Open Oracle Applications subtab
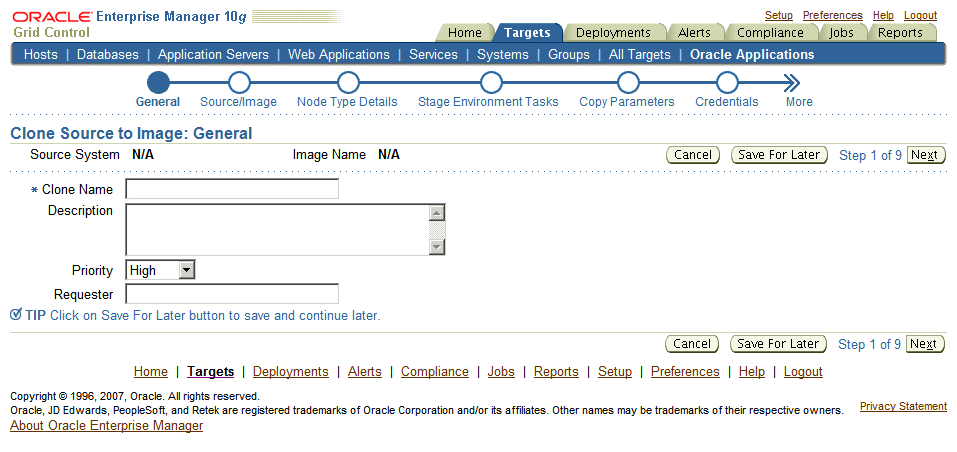This screenshot has height=452, width=957. [x=752, y=54]
